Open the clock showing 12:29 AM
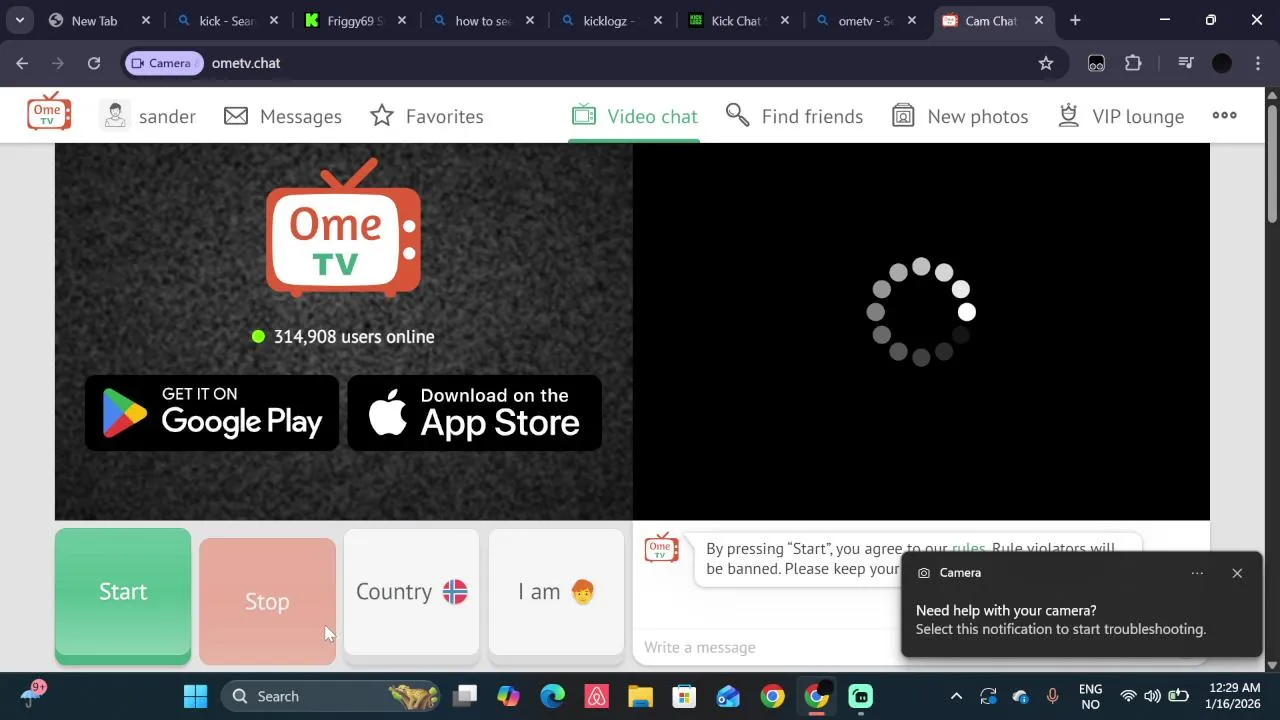This screenshot has height=720, width=1280. [x=1233, y=696]
